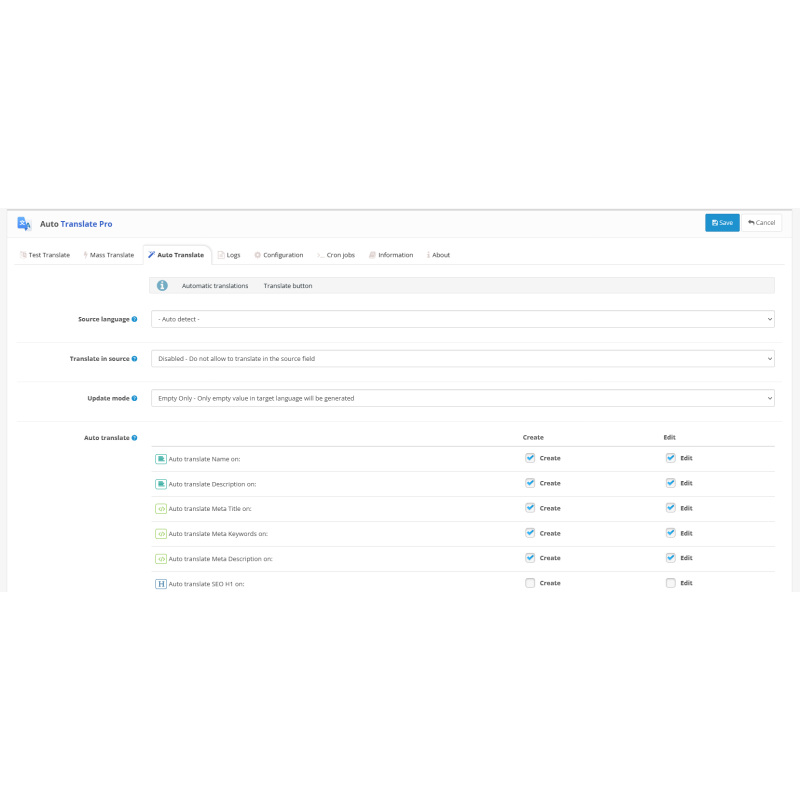Image resolution: width=800 pixels, height=800 pixels.
Task: Click the Information tab icon
Action: tap(372, 254)
